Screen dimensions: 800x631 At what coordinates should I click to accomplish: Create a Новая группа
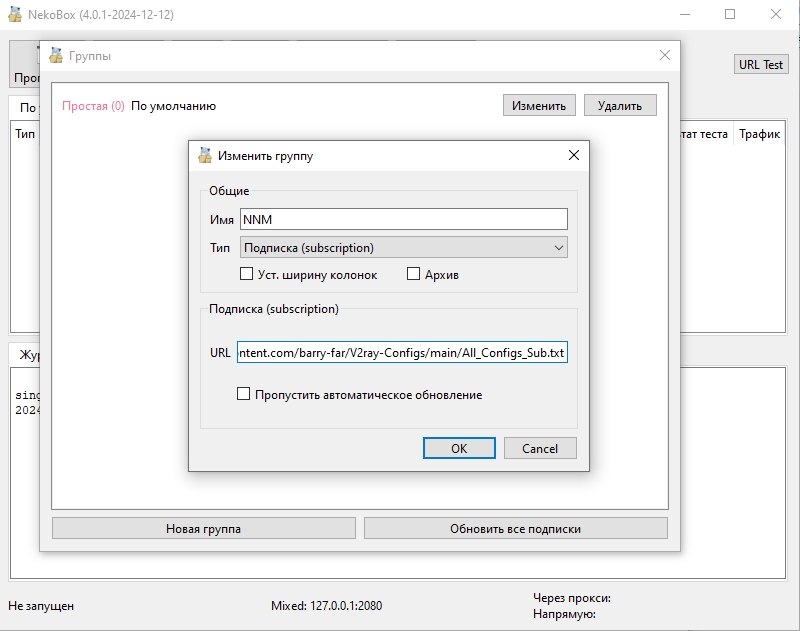pos(202,528)
